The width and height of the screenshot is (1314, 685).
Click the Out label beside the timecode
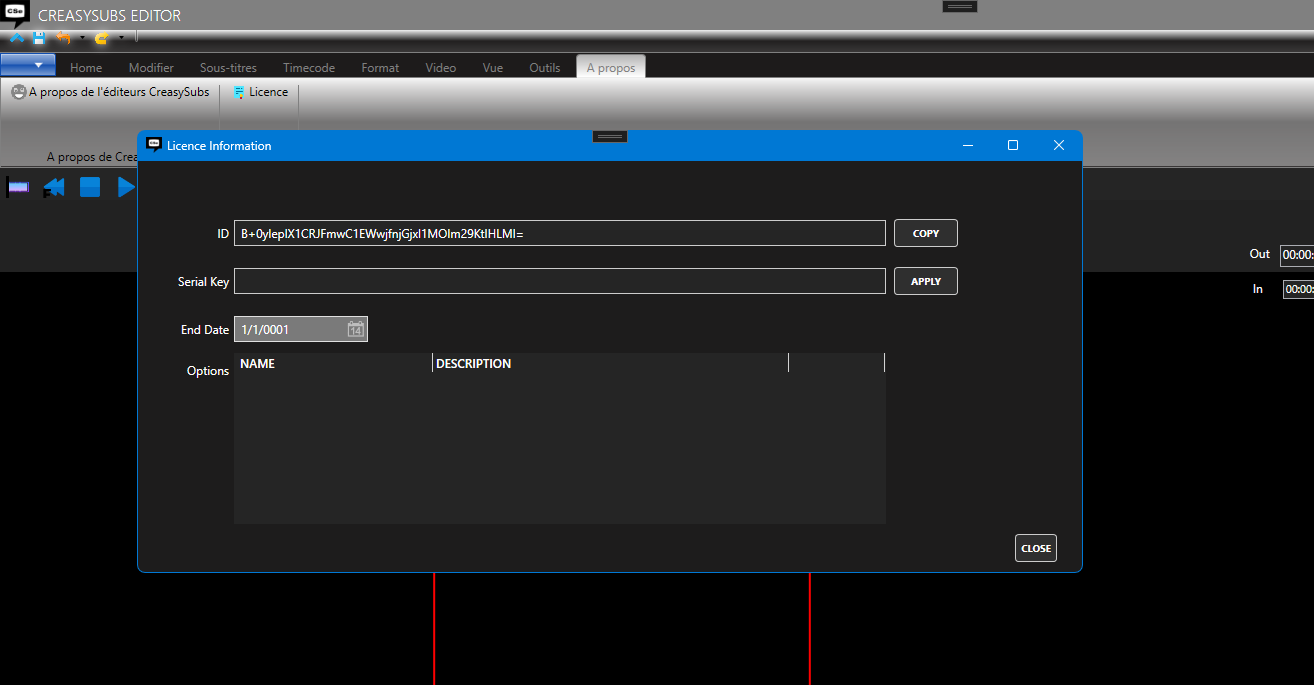click(x=1260, y=254)
